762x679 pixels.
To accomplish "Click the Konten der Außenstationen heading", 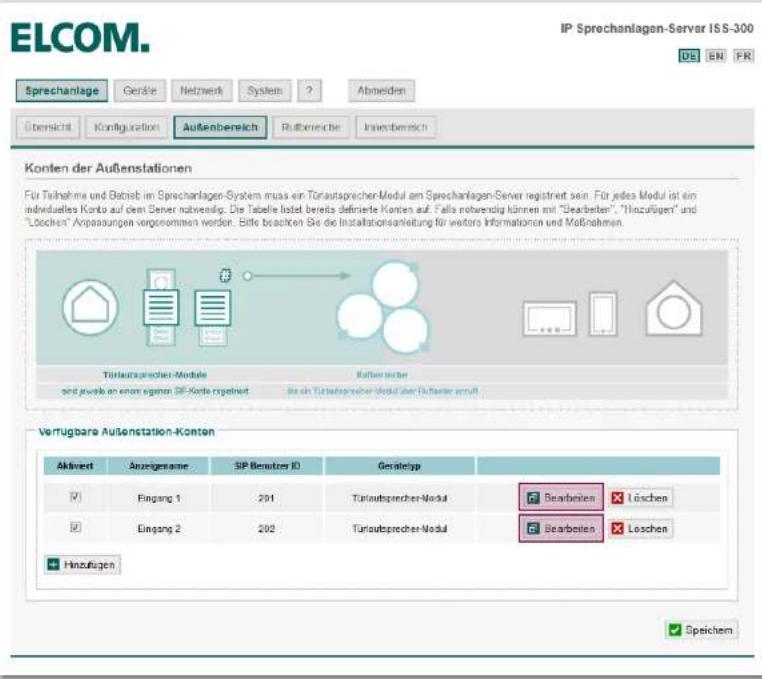I will (x=108, y=168).
